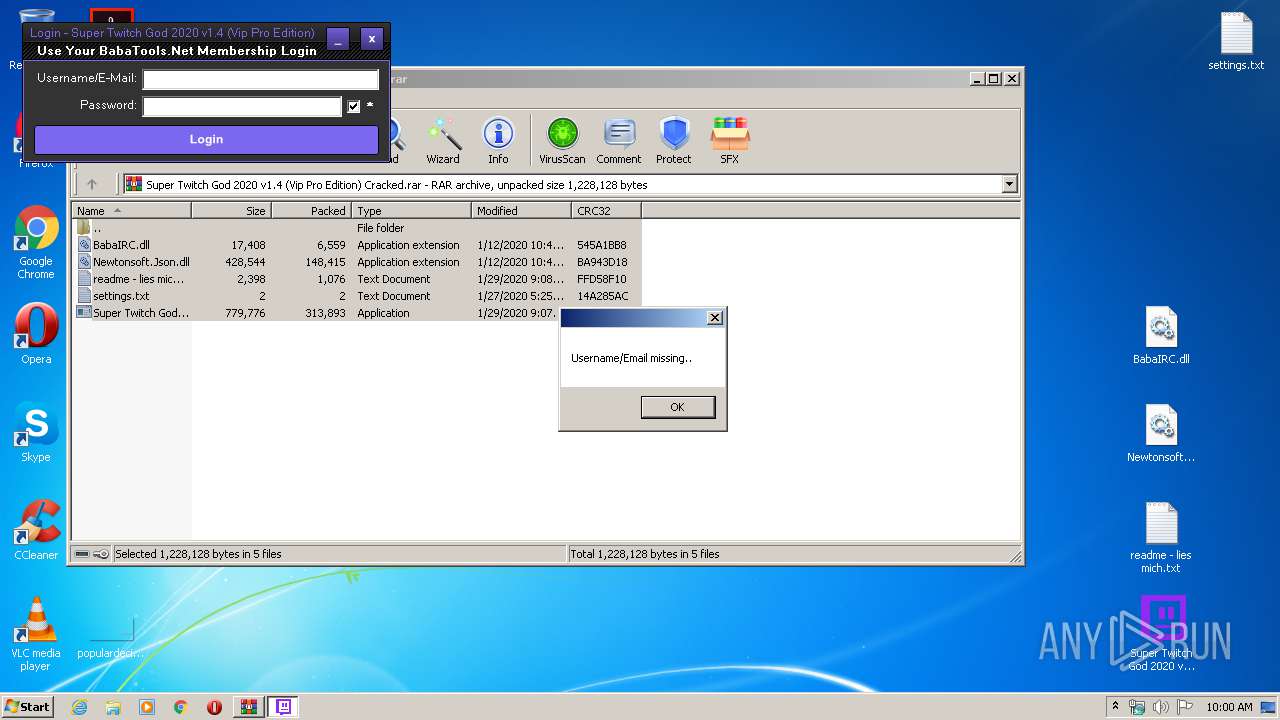This screenshot has height=720, width=1280.
Task: Sort by the CRC32 column header
Action: (x=606, y=211)
